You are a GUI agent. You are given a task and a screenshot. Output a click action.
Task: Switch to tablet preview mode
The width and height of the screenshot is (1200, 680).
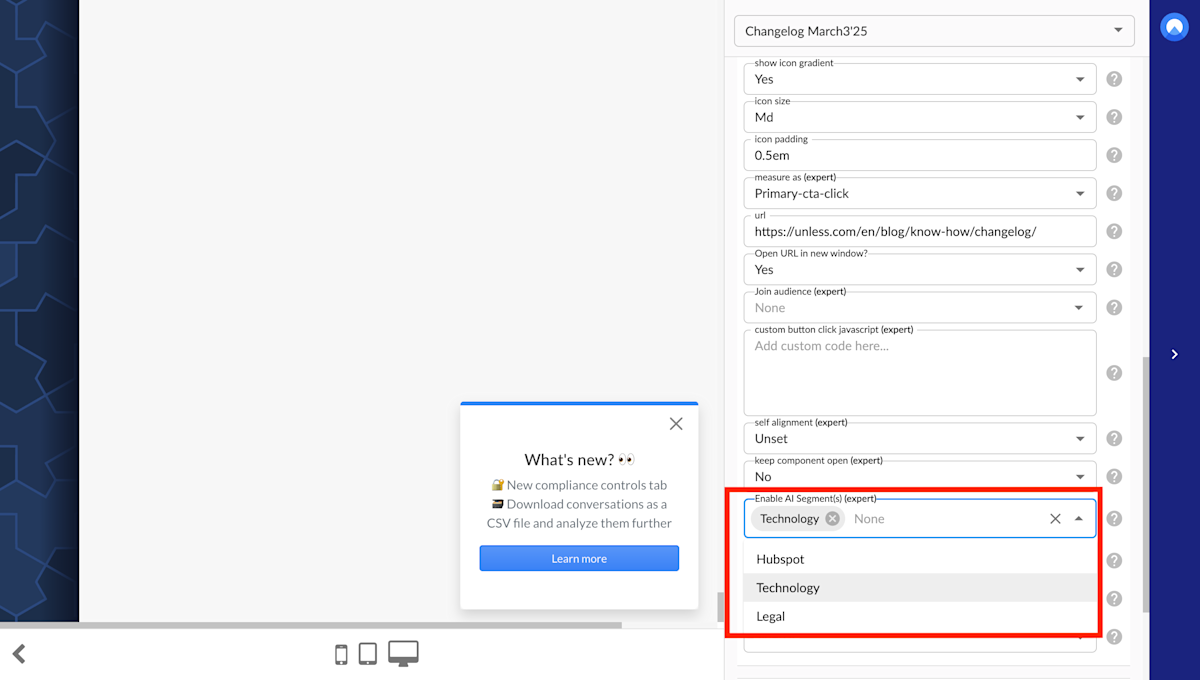[368, 653]
